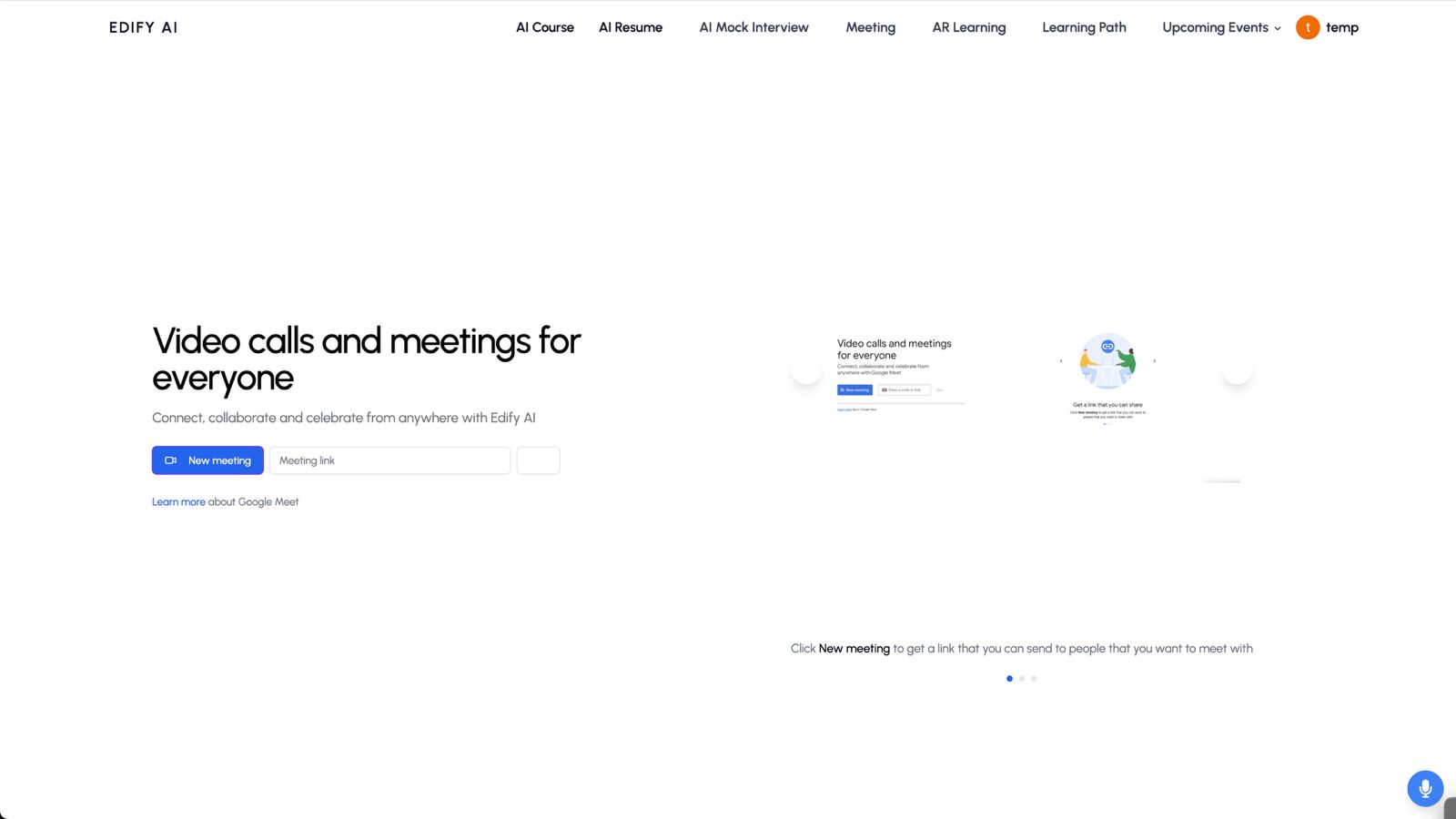Select the third carousel dot
This screenshot has width=1456, height=819.
coord(1034,678)
